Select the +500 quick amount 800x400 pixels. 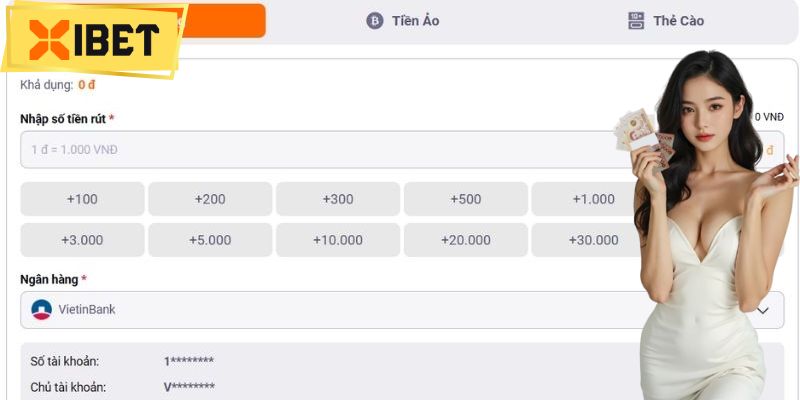466,199
